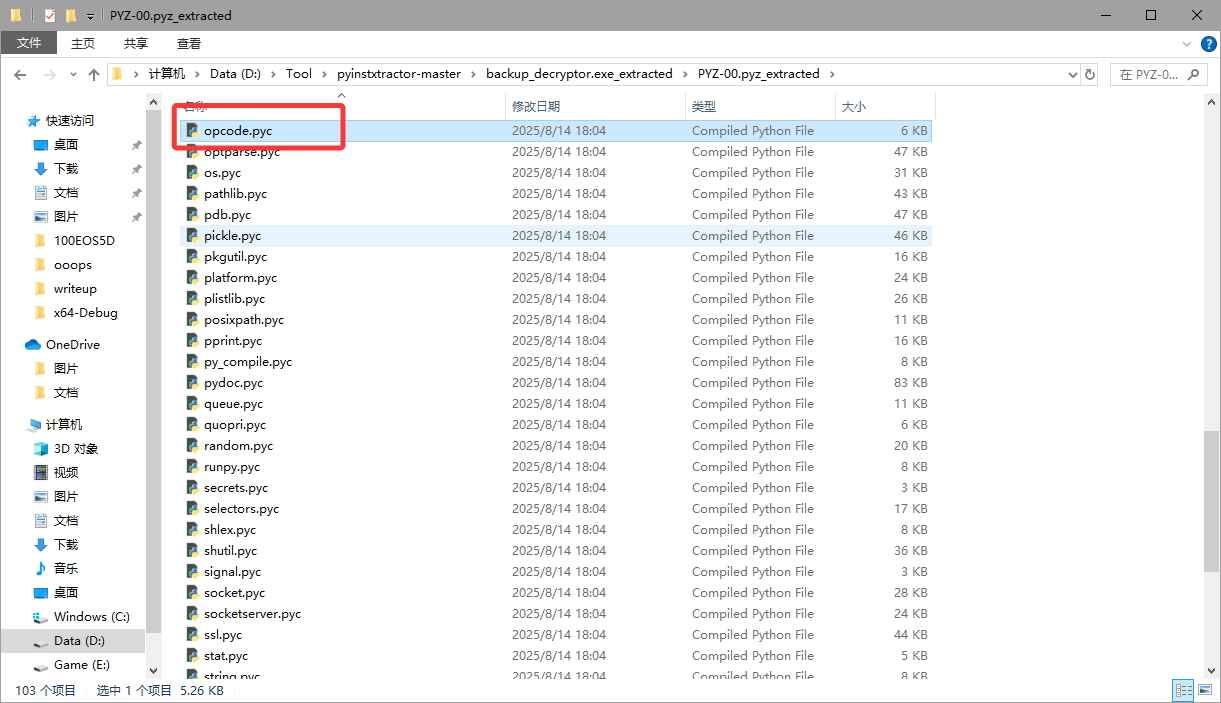Open the 100EOS5D folder in sidebar

(x=84, y=240)
